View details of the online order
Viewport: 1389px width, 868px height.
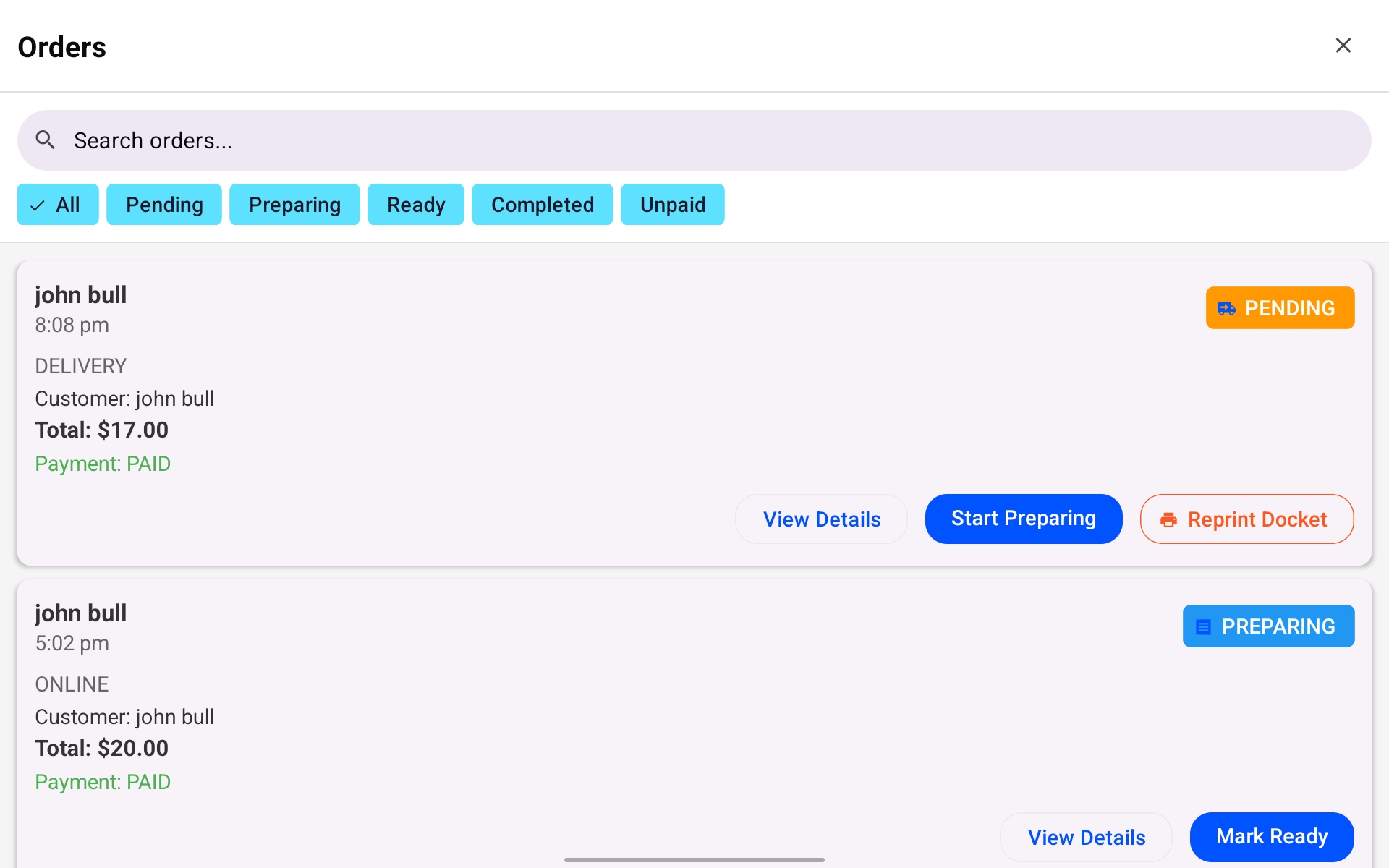(1086, 836)
